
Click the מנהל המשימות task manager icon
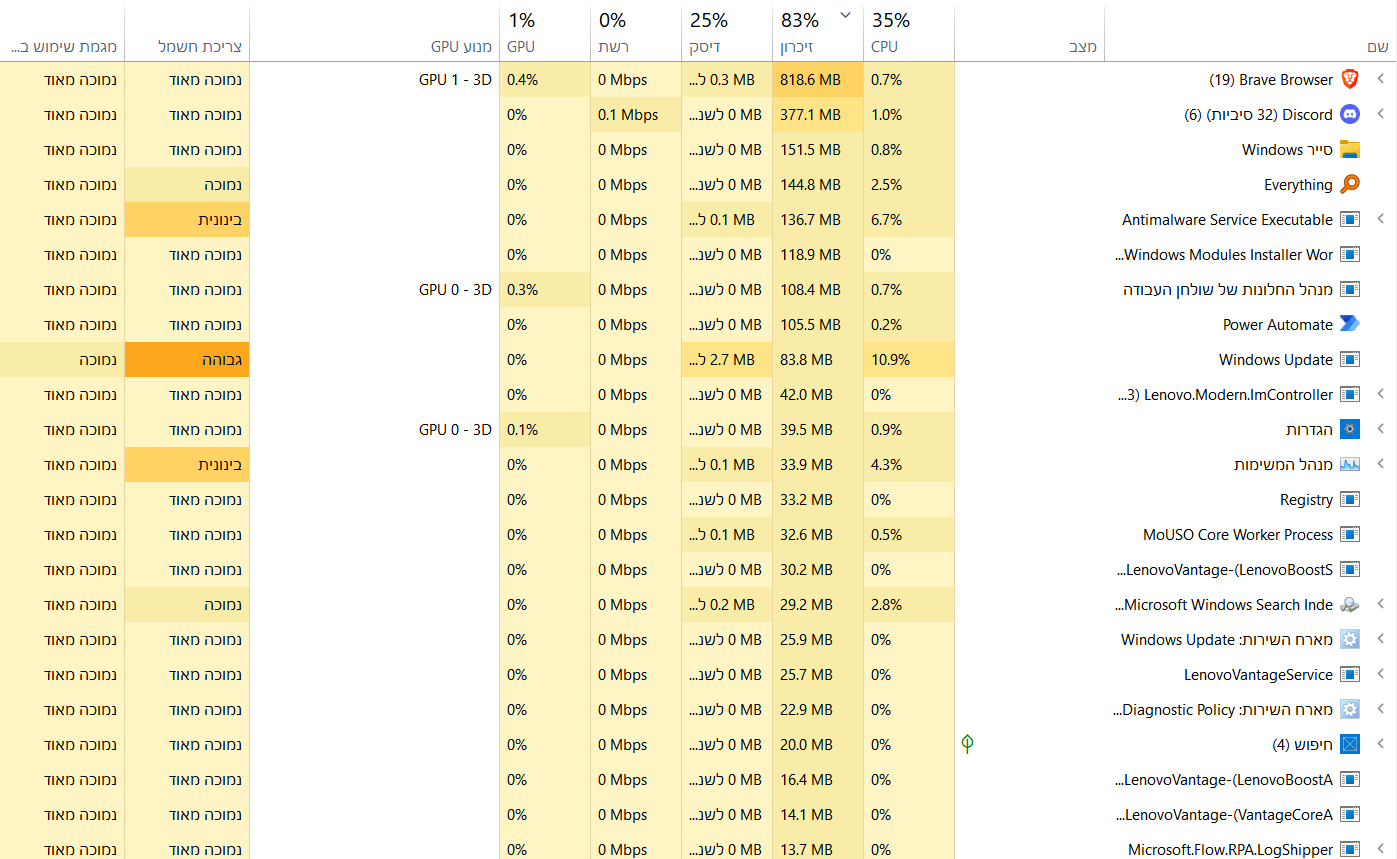click(1350, 465)
